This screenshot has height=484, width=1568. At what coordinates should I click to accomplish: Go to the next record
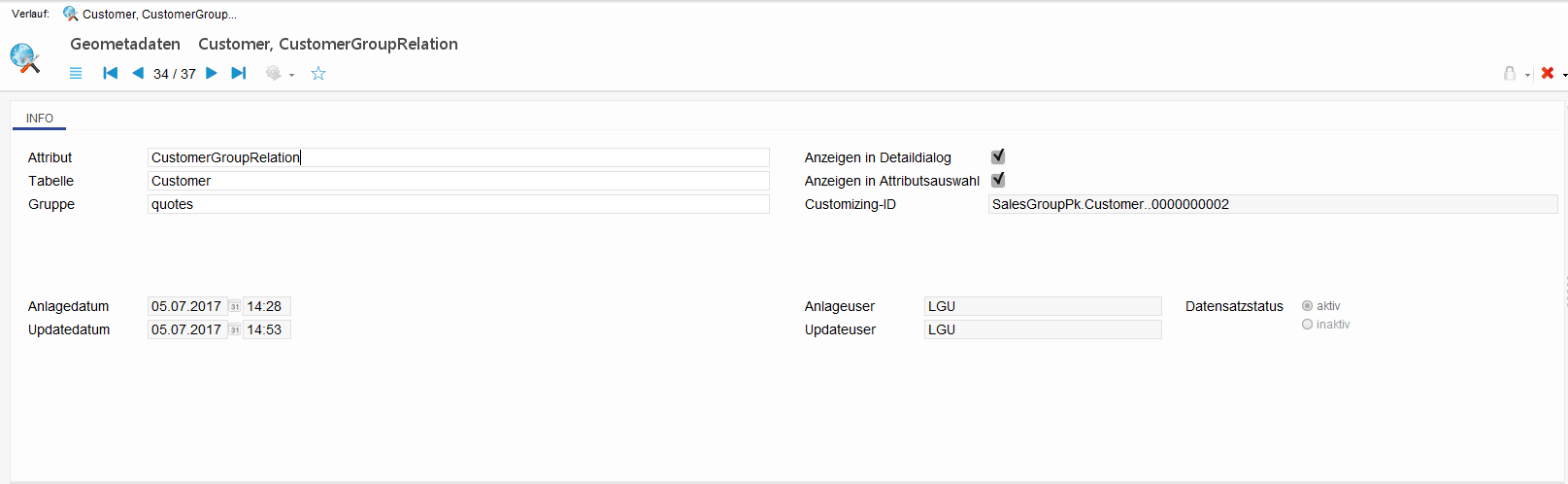[212, 74]
